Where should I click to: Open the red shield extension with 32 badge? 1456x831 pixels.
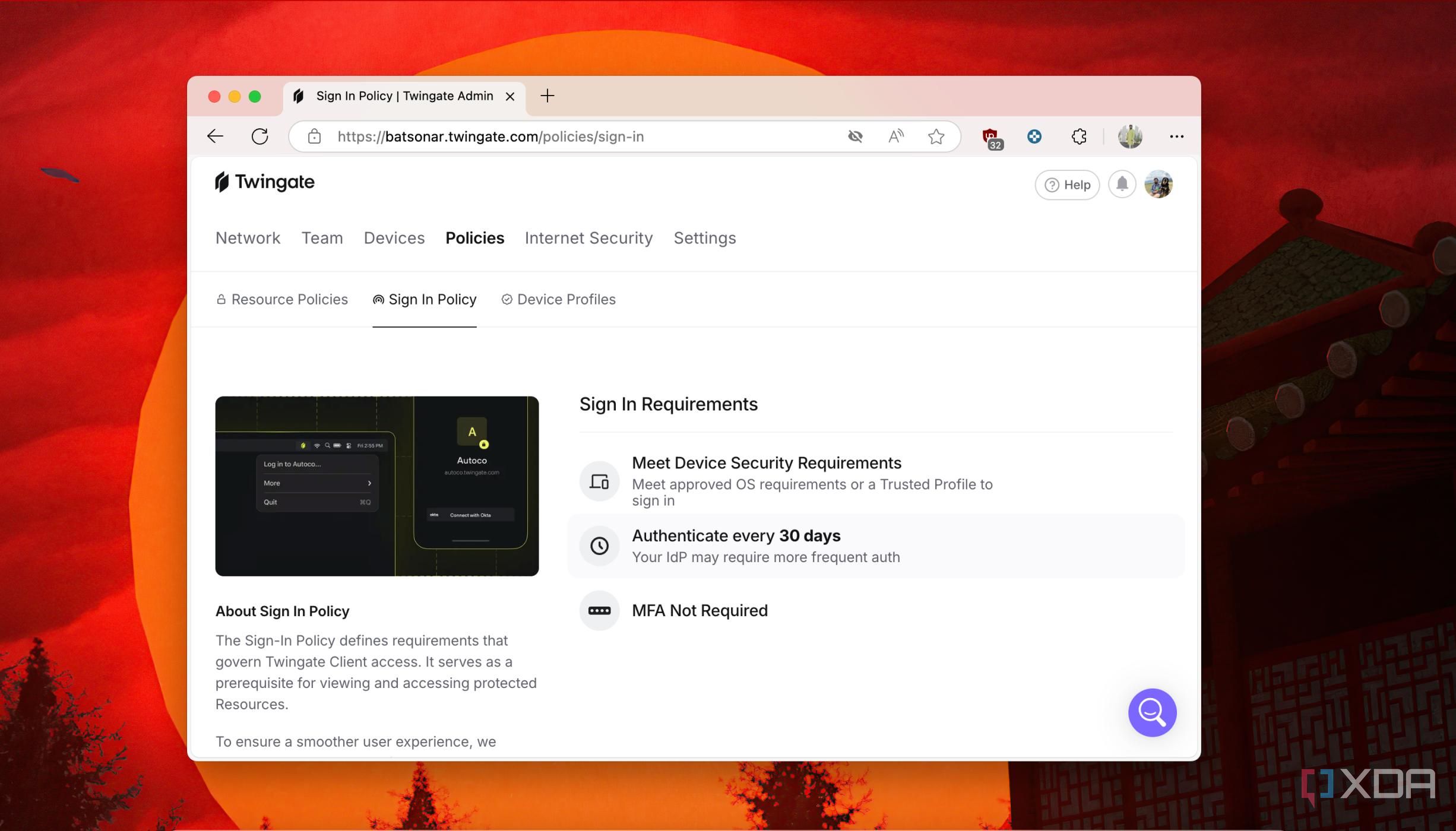click(991, 138)
